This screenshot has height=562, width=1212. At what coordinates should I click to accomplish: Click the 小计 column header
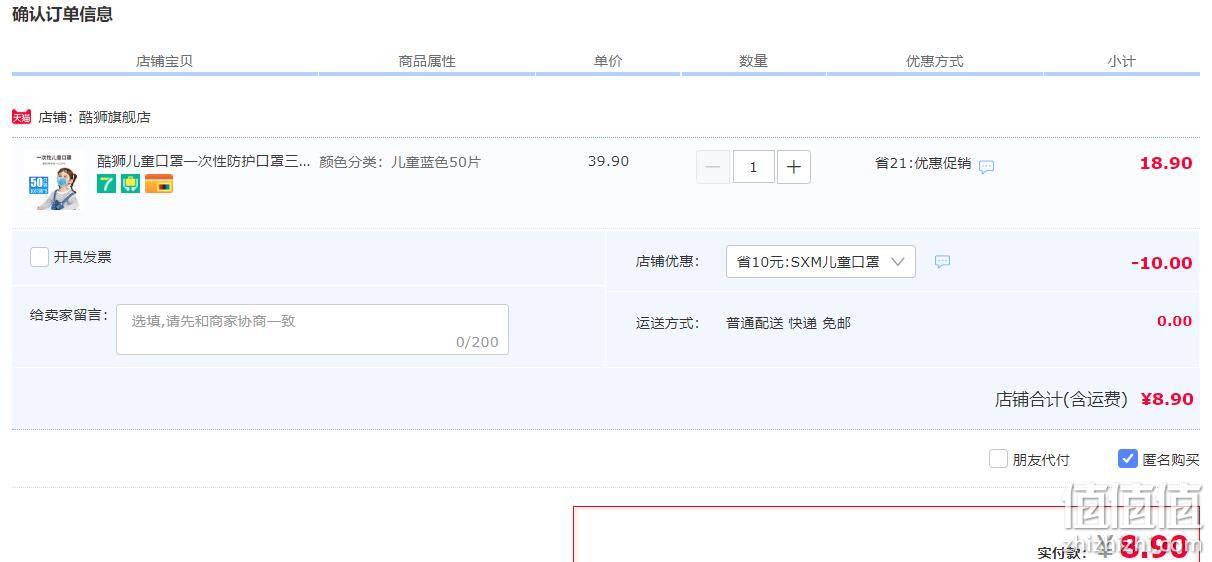(x=1121, y=61)
